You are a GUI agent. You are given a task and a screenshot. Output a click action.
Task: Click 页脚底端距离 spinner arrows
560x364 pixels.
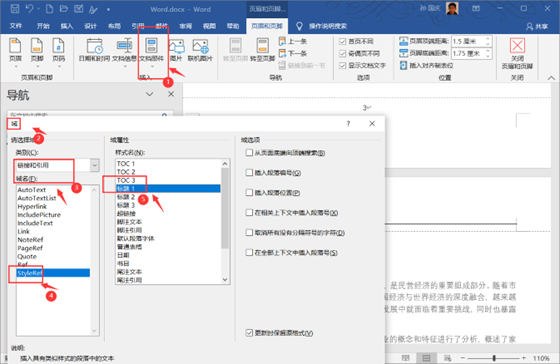click(x=488, y=54)
